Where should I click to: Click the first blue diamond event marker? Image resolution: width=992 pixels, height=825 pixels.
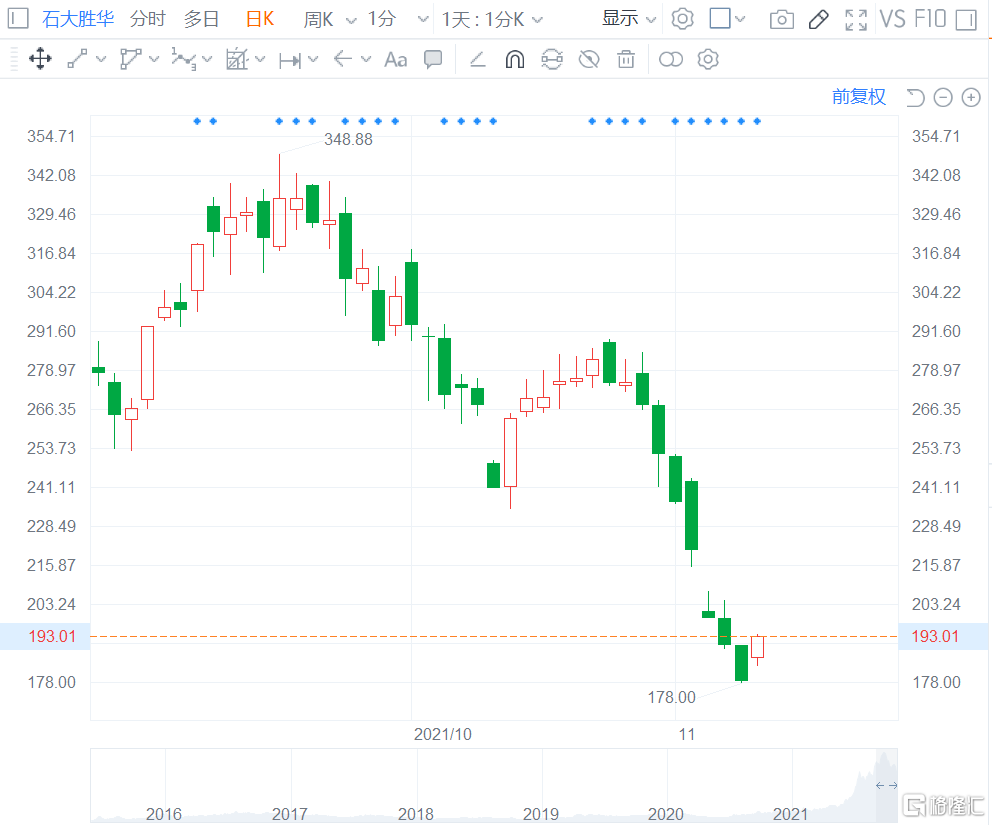pos(197,121)
